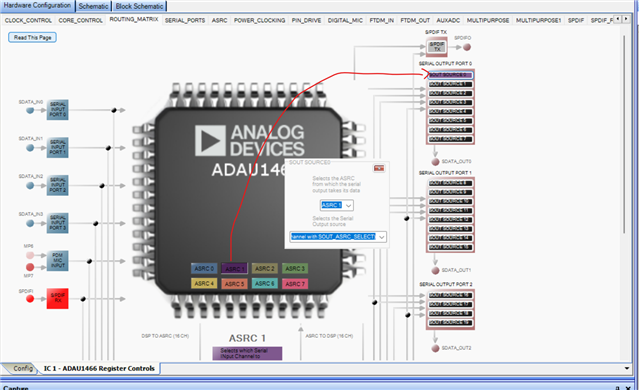Click the SDATA_OUT0 pin circle

435,162
